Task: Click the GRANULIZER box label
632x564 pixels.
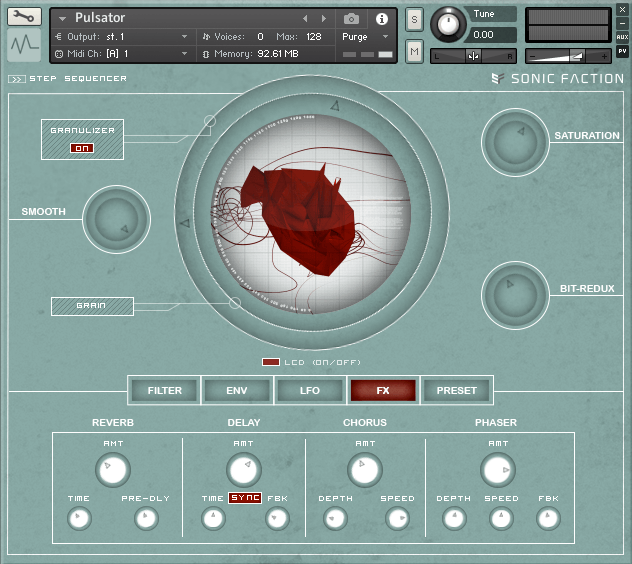Action: (82, 130)
